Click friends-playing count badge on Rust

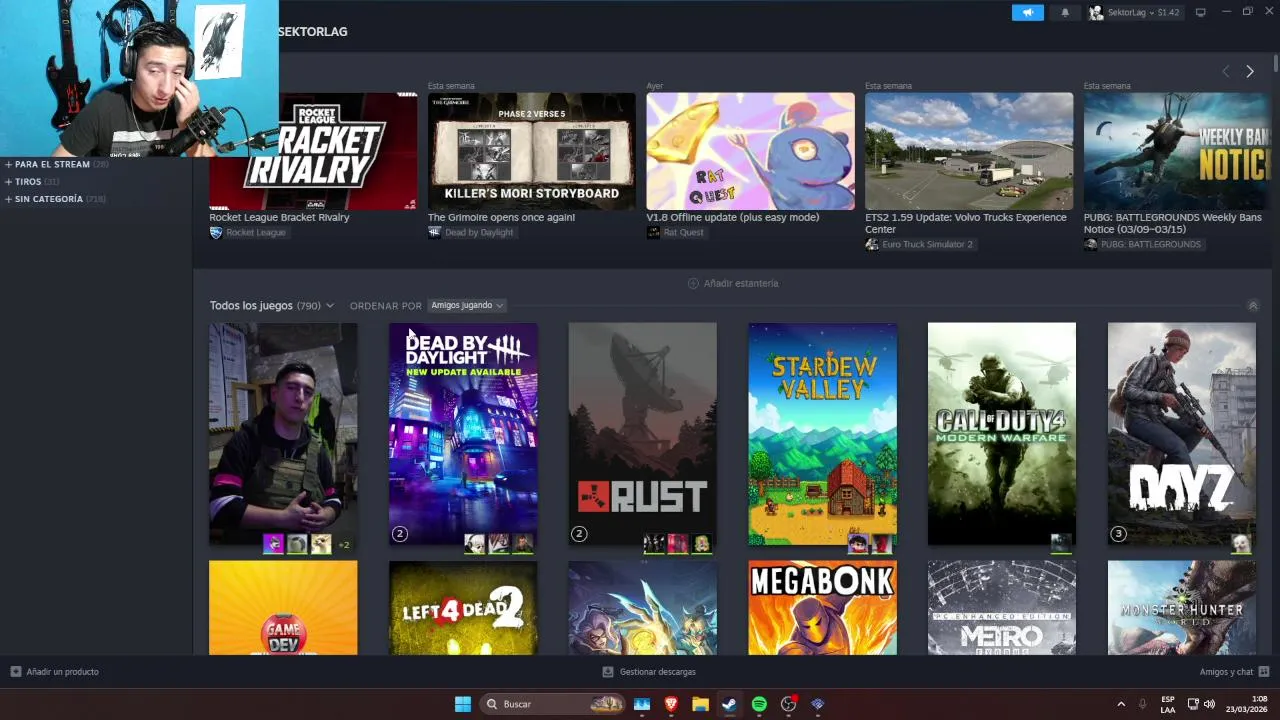point(578,534)
